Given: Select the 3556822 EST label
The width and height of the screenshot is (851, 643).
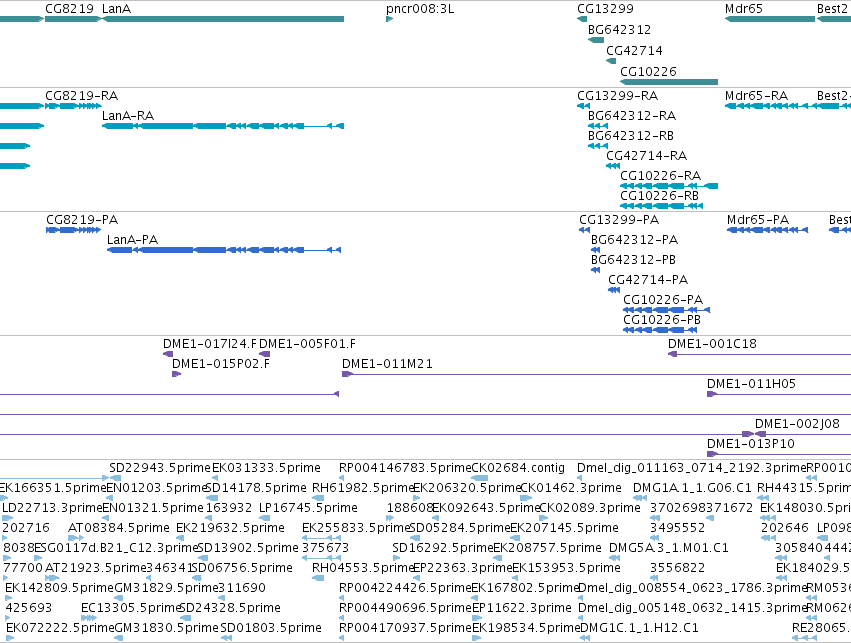Looking at the screenshot, I should (x=678, y=568).
